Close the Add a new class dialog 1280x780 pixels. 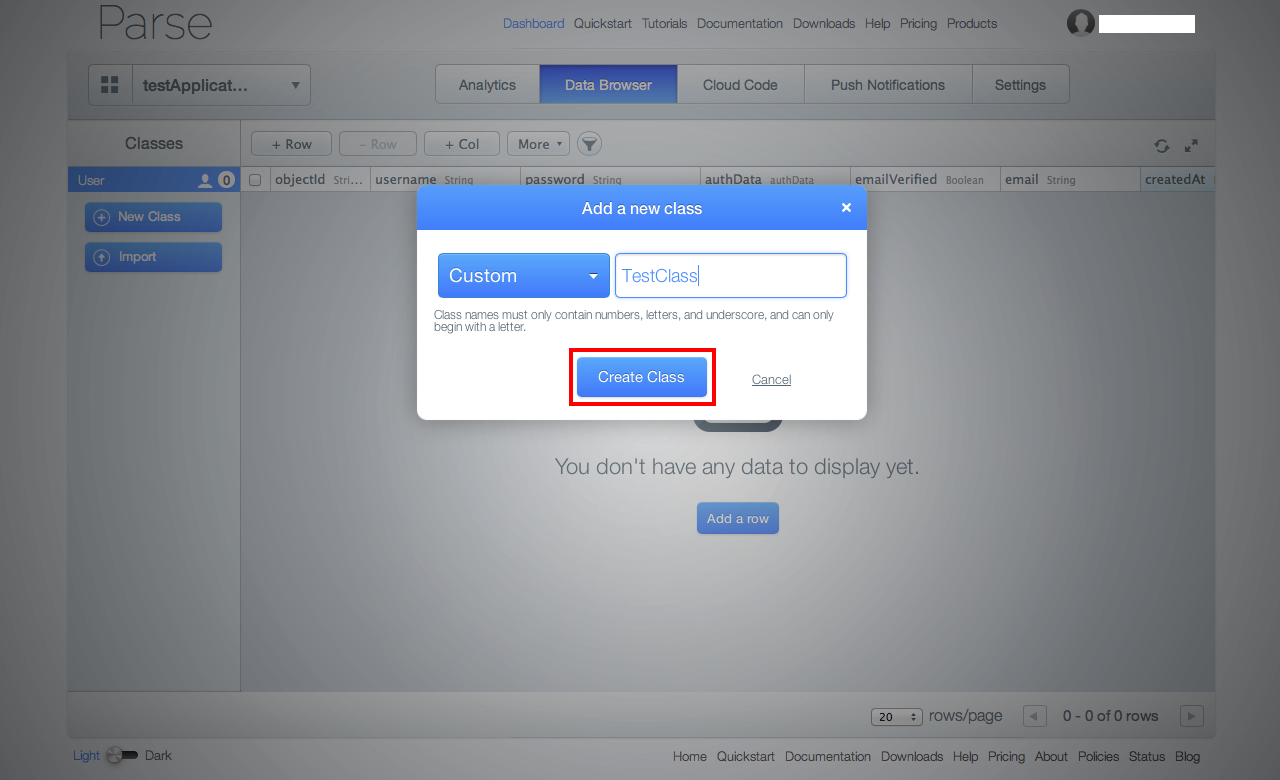pos(846,207)
